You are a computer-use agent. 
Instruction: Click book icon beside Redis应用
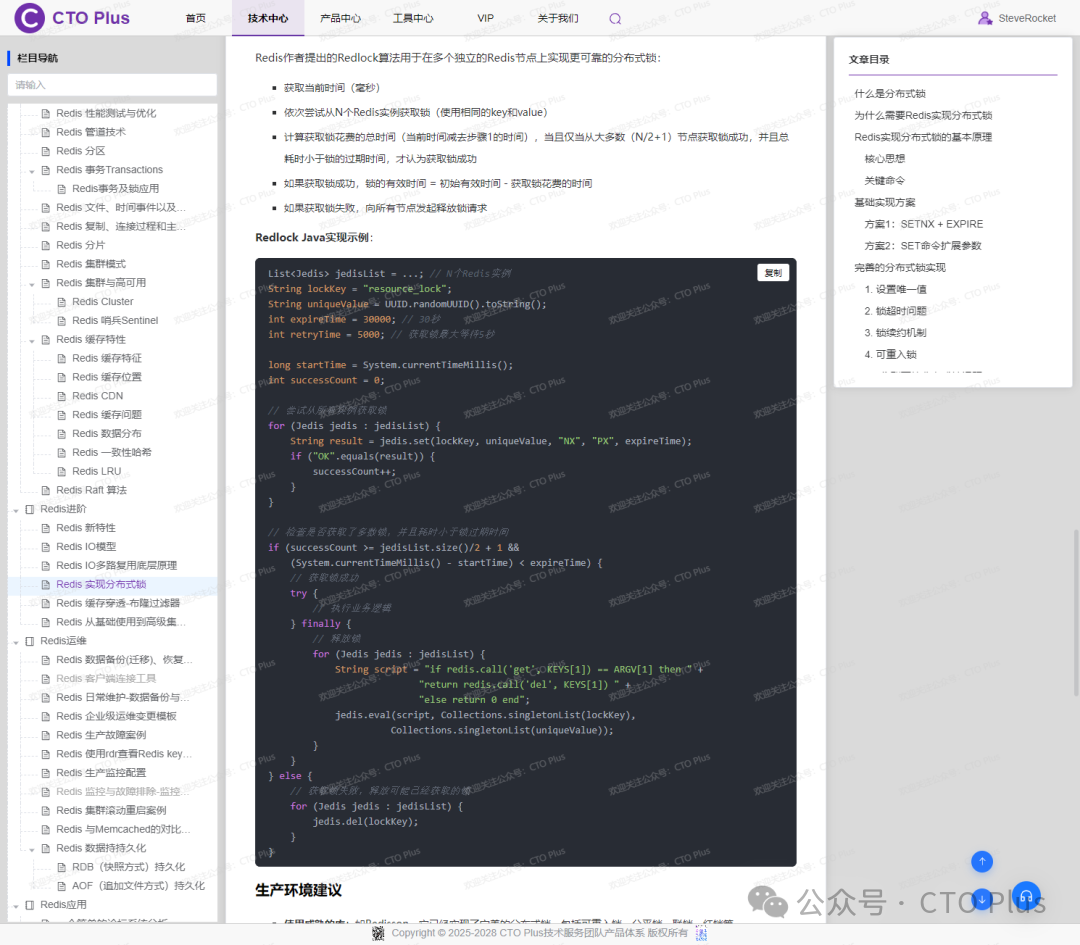pos(30,904)
